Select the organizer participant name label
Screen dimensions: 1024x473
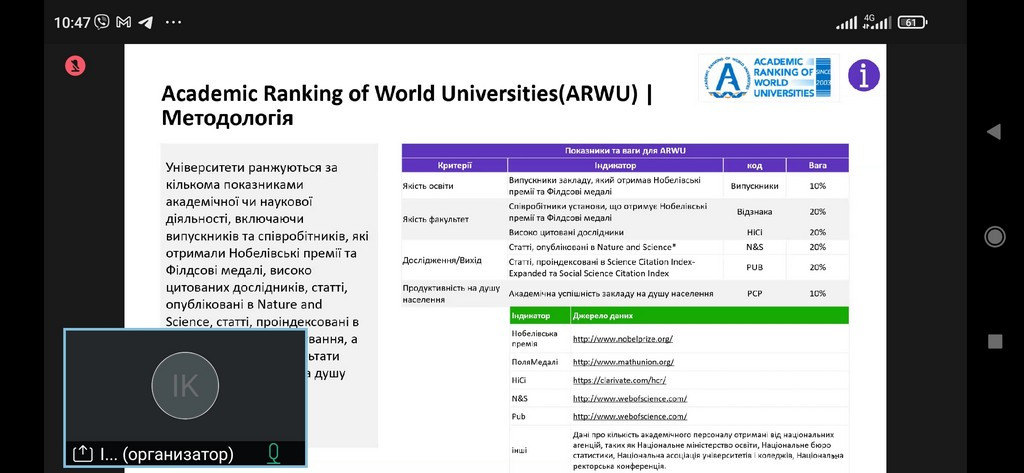[167, 454]
